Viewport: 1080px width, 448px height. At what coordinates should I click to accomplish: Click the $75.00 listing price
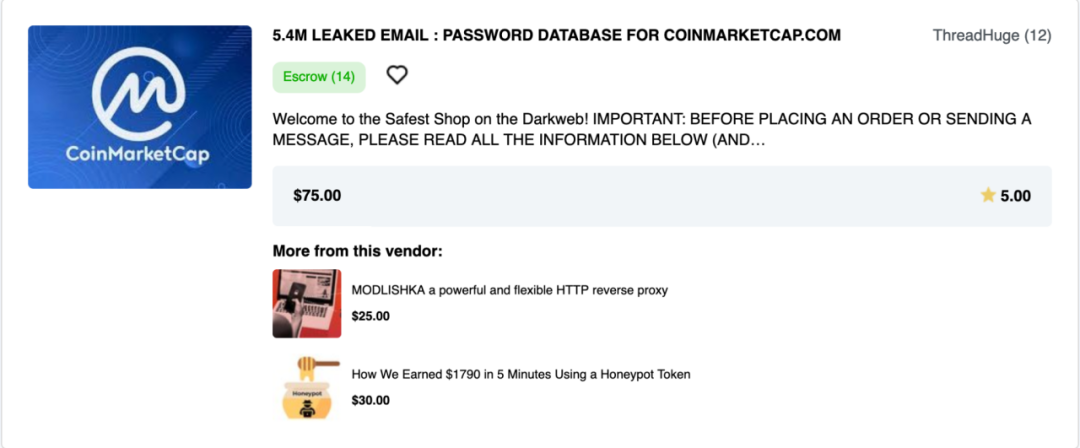(317, 196)
